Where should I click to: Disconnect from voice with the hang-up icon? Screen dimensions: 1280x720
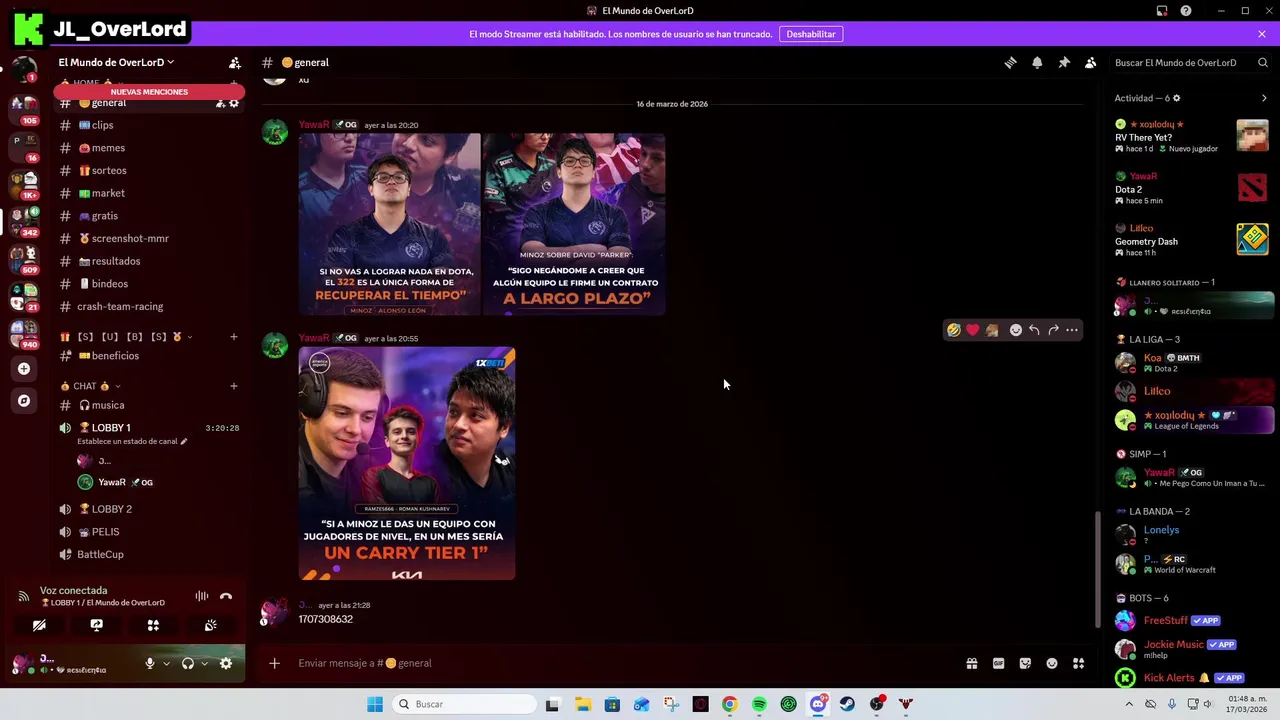(226, 596)
